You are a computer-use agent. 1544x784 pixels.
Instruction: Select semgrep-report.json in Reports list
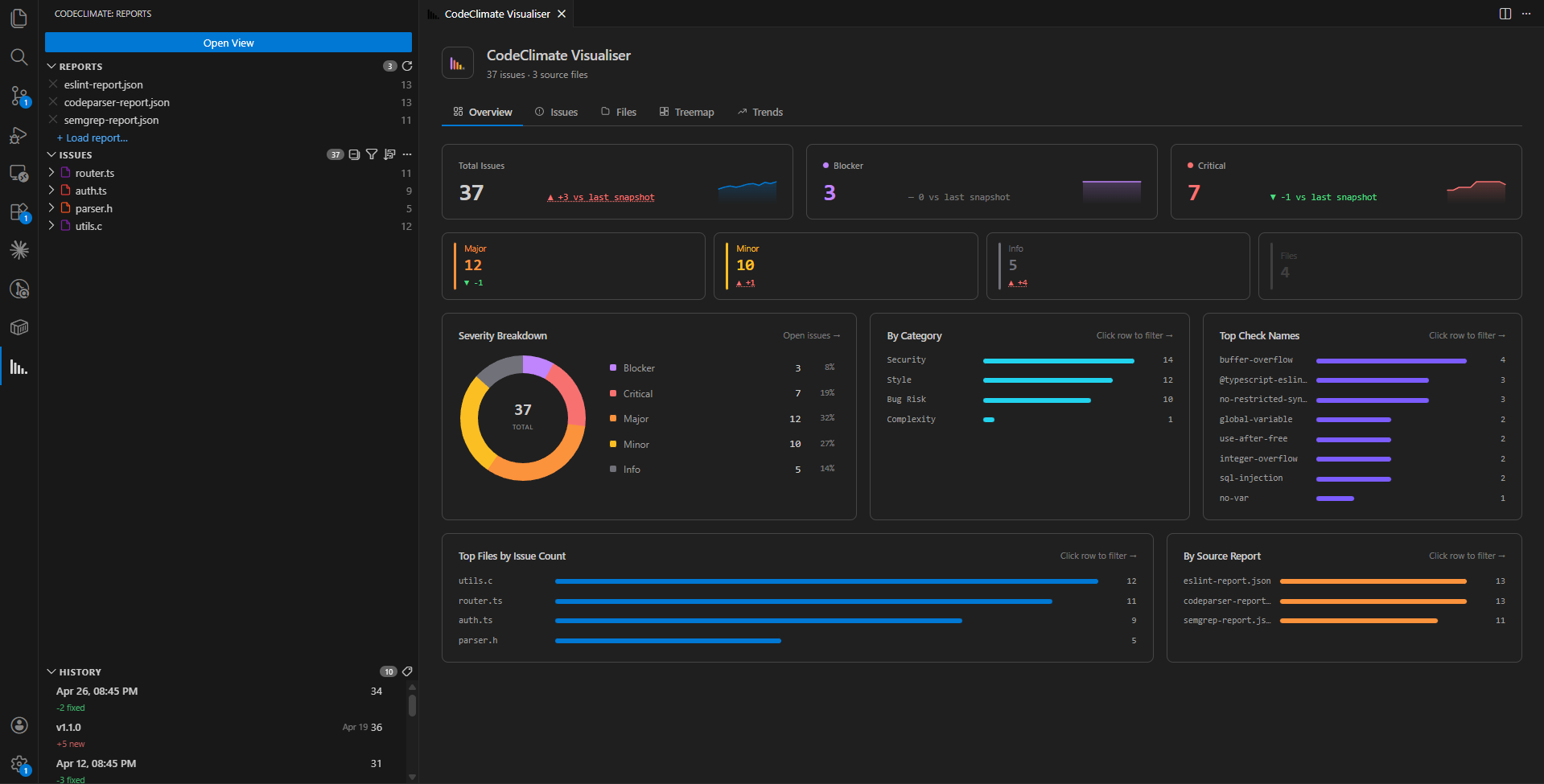click(x=229, y=120)
